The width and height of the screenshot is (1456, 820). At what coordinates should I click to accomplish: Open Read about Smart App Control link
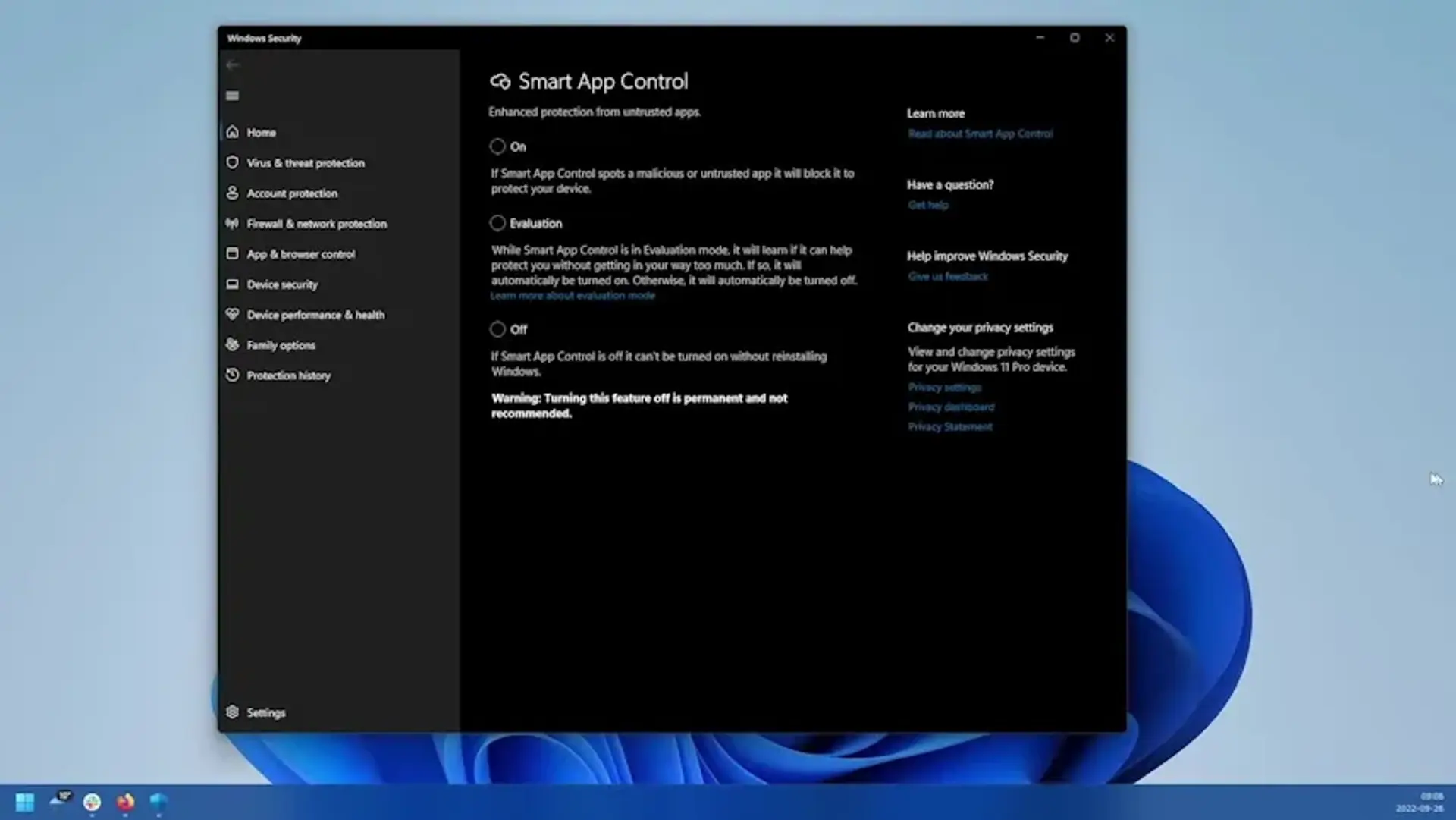pos(980,134)
